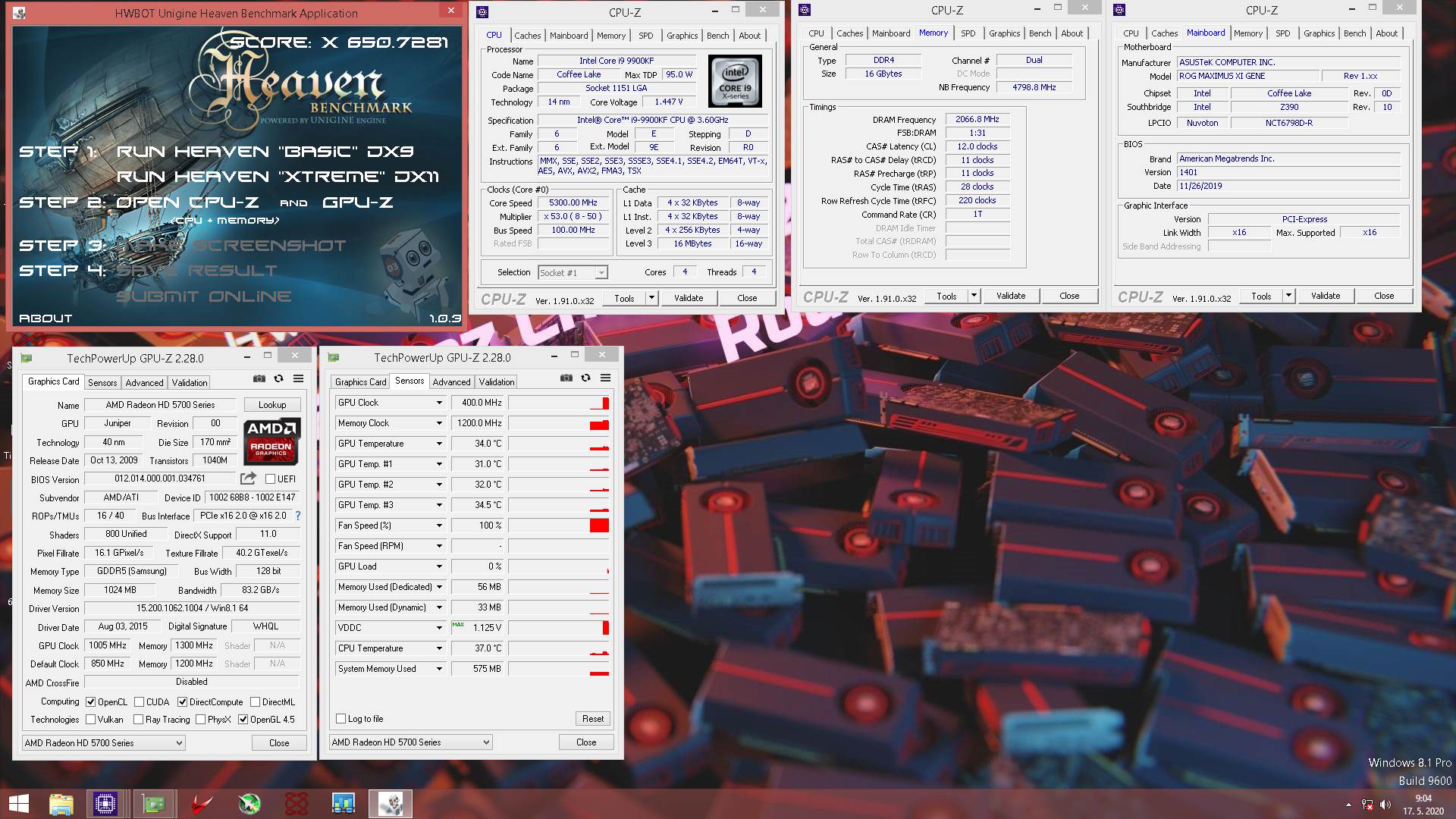Toggle the Ray Tracing checkbox
Image resolution: width=1456 pixels, height=819 pixels.
[139, 720]
